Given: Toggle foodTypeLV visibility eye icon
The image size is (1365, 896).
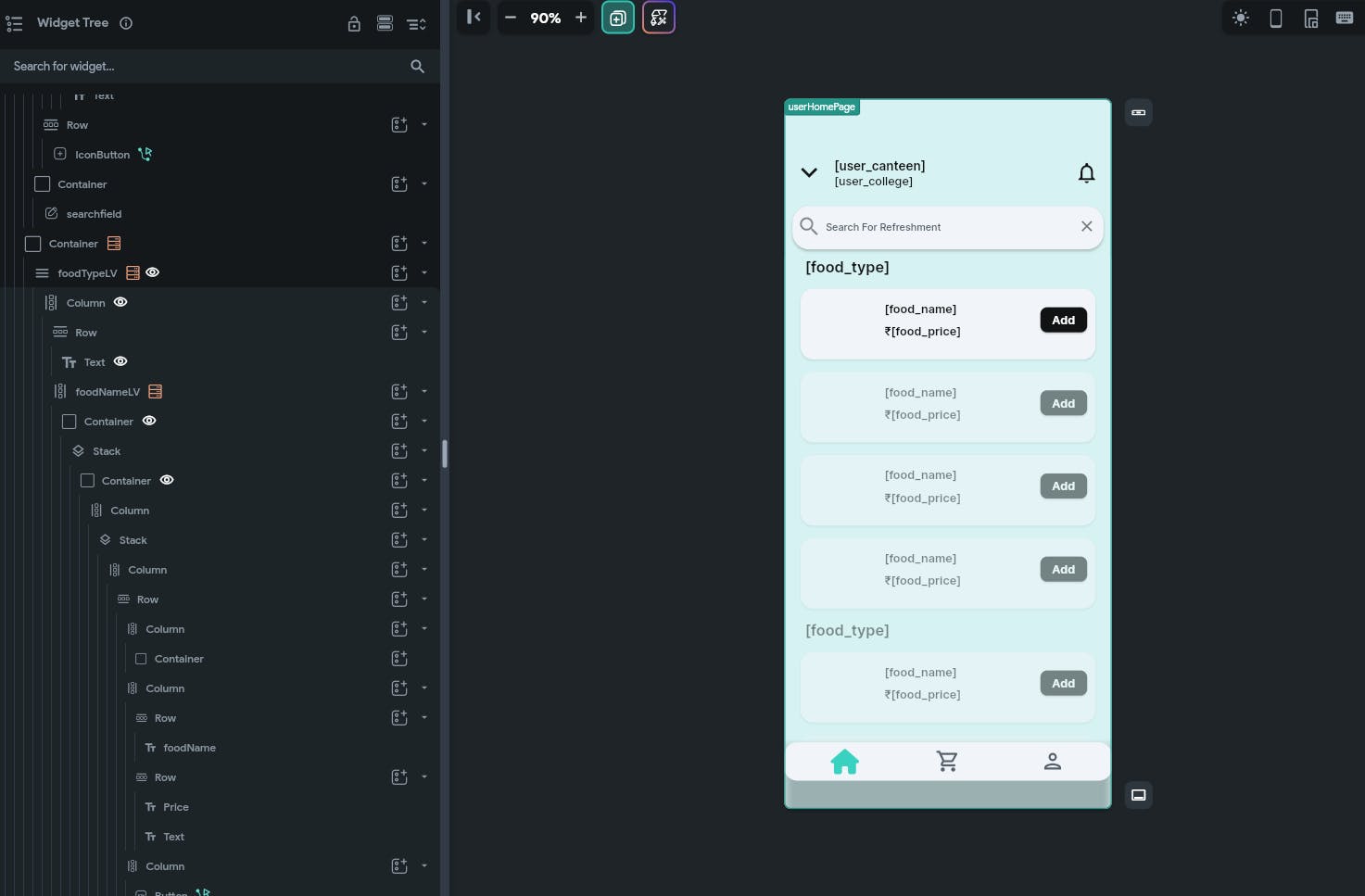Looking at the screenshot, I should [x=153, y=272].
